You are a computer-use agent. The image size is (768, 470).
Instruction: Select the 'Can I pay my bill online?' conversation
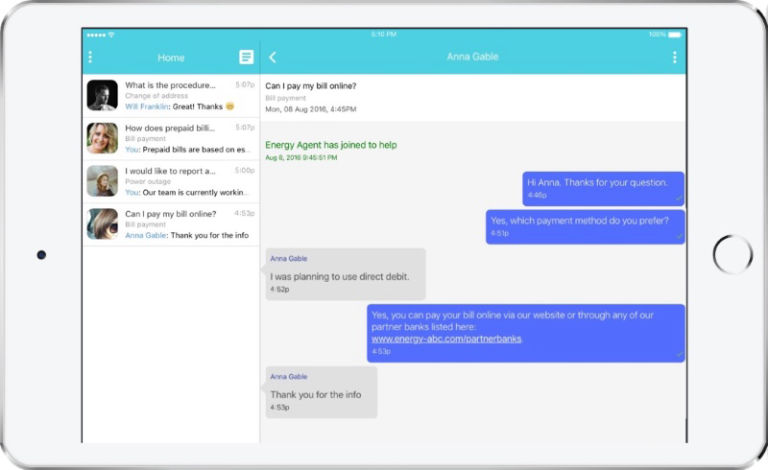(171, 224)
